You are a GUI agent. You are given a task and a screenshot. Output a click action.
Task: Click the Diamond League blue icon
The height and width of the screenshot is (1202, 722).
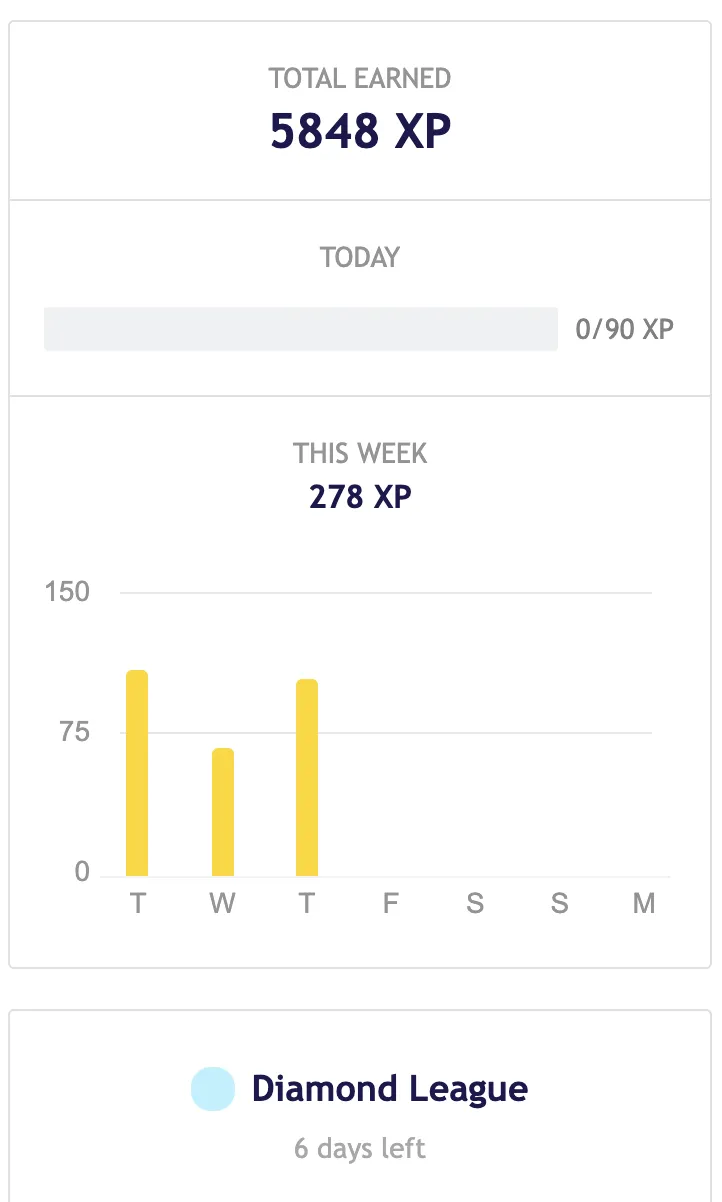pos(213,1089)
